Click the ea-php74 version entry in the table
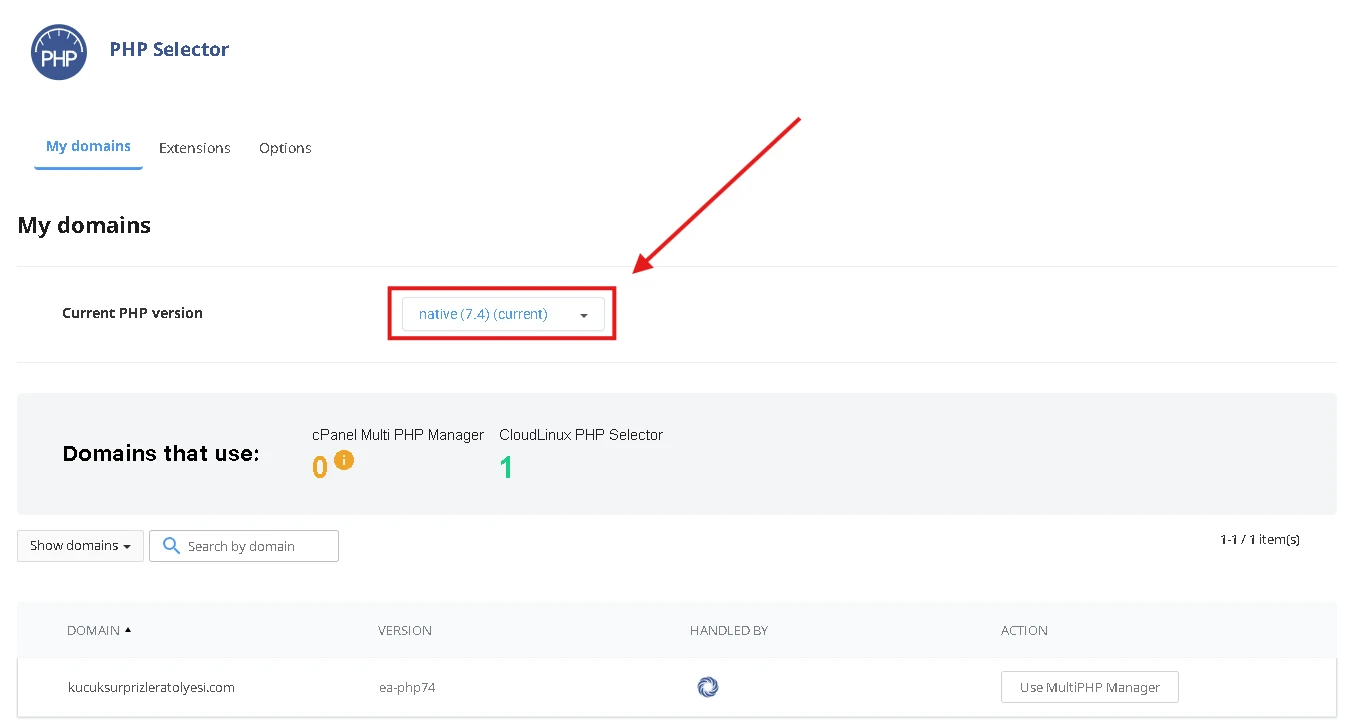Screen dimensions: 1351x724 tap(407, 687)
